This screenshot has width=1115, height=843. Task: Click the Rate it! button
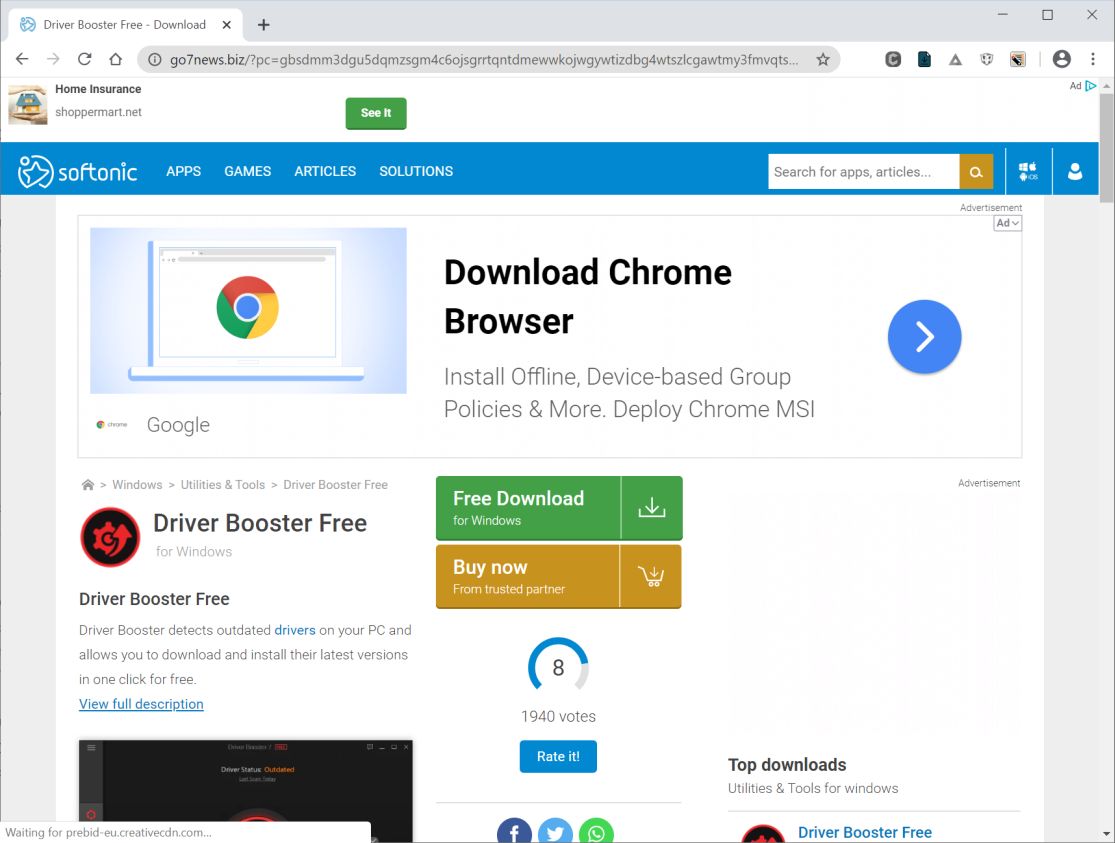(558, 756)
